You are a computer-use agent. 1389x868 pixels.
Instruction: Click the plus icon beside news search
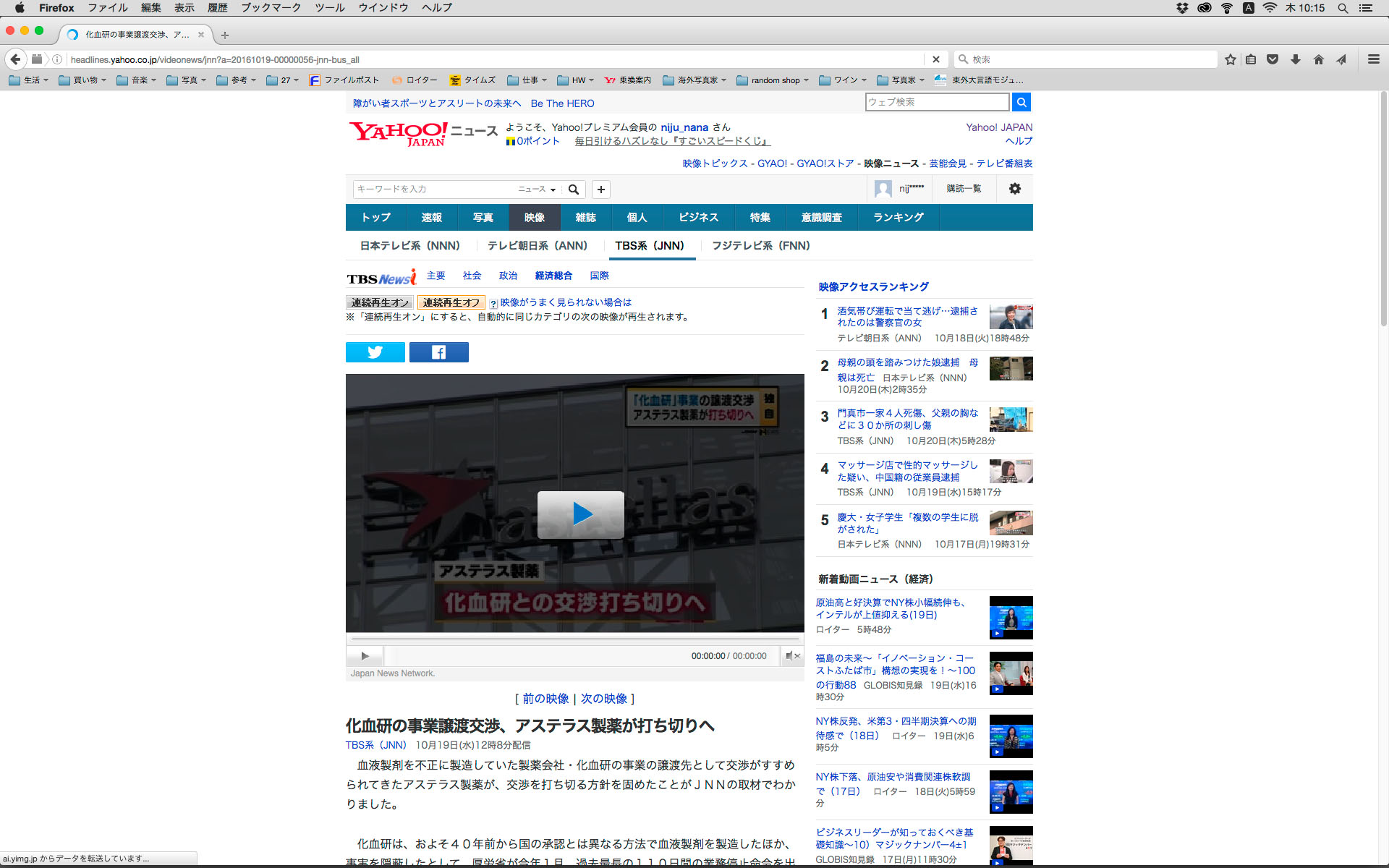[x=600, y=190]
